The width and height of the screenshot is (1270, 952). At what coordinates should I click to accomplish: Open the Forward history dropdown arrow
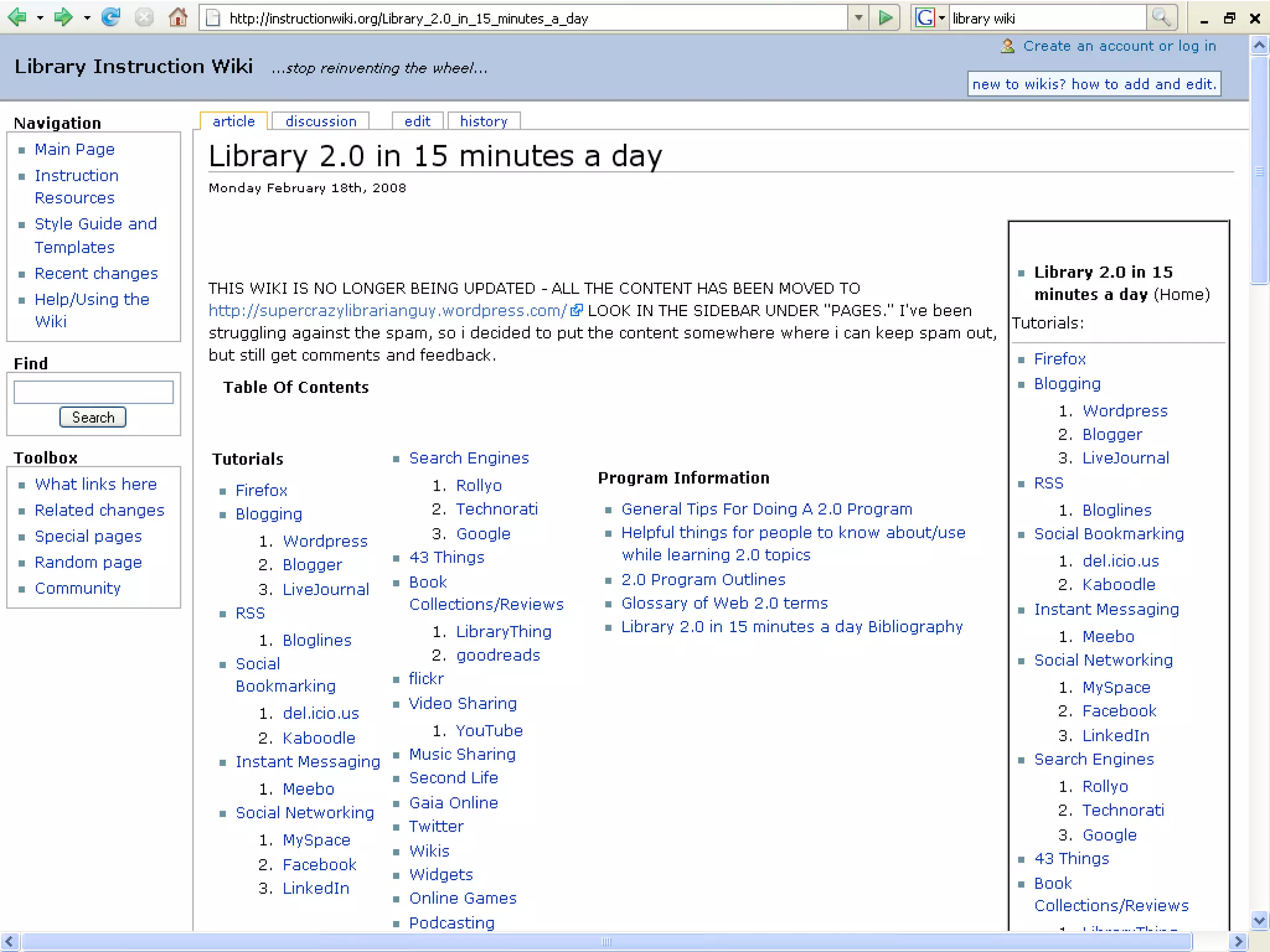(87, 18)
